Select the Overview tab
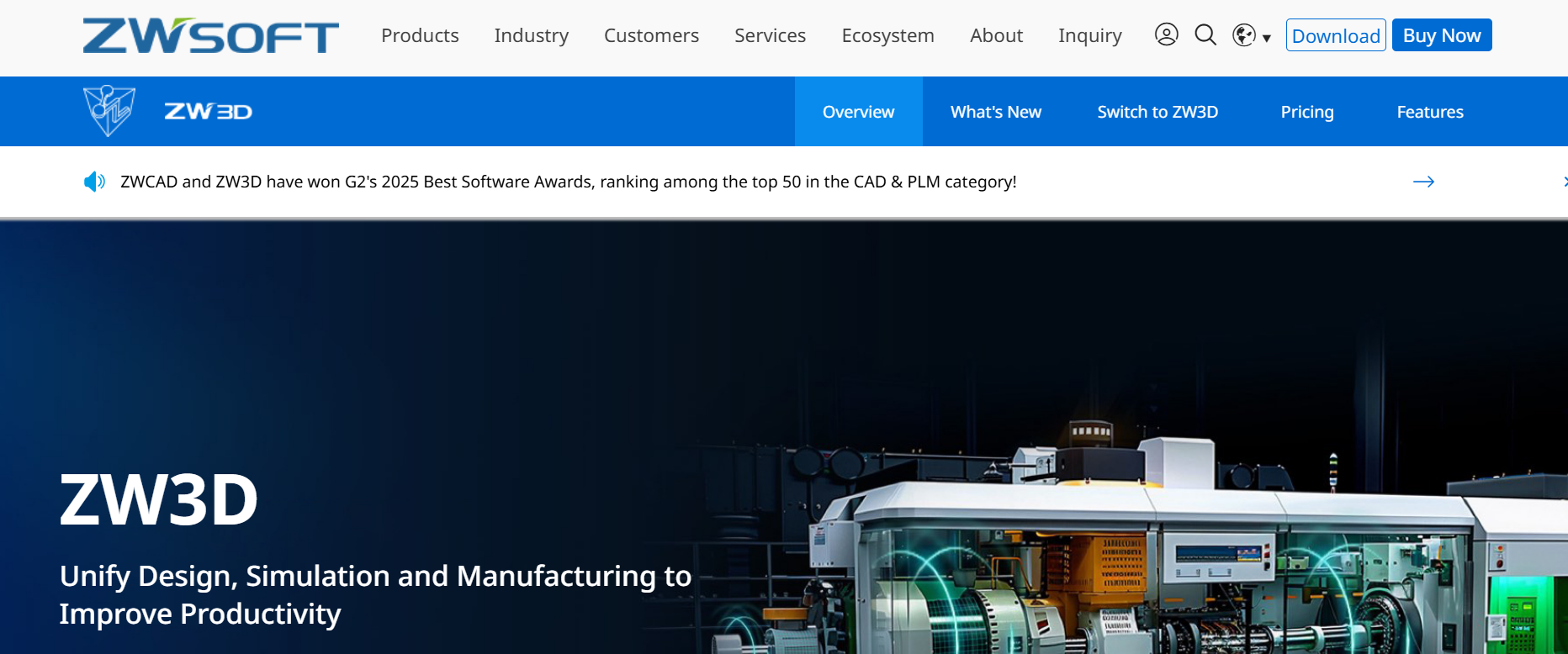This screenshot has height=654, width=1568. pyautogui.click(x=858, y=112)
